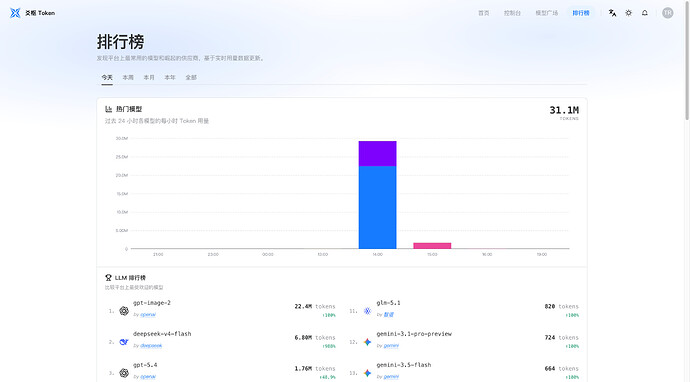Open the deepseek provider link
The width and height of the screenshot is (690, 382).
(x=151, y=346)
